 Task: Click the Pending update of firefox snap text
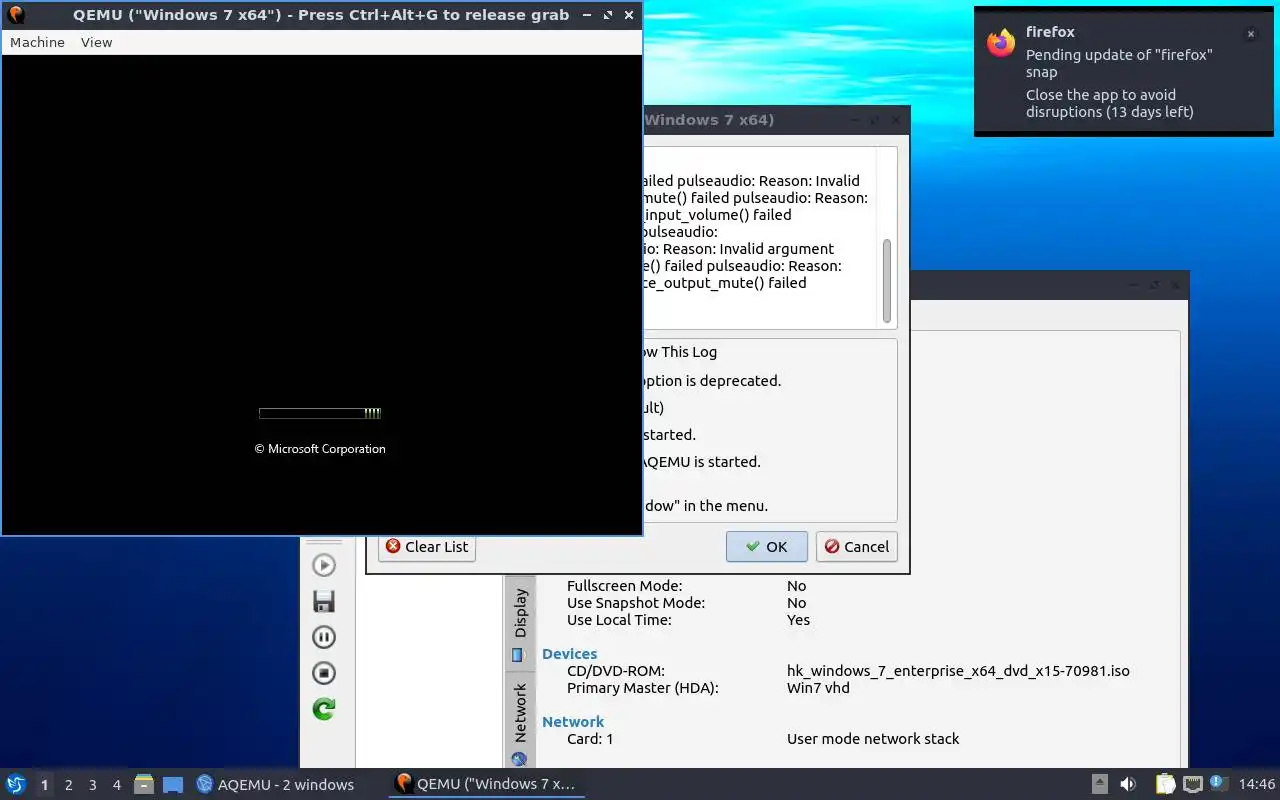[x=1119, y=63]
